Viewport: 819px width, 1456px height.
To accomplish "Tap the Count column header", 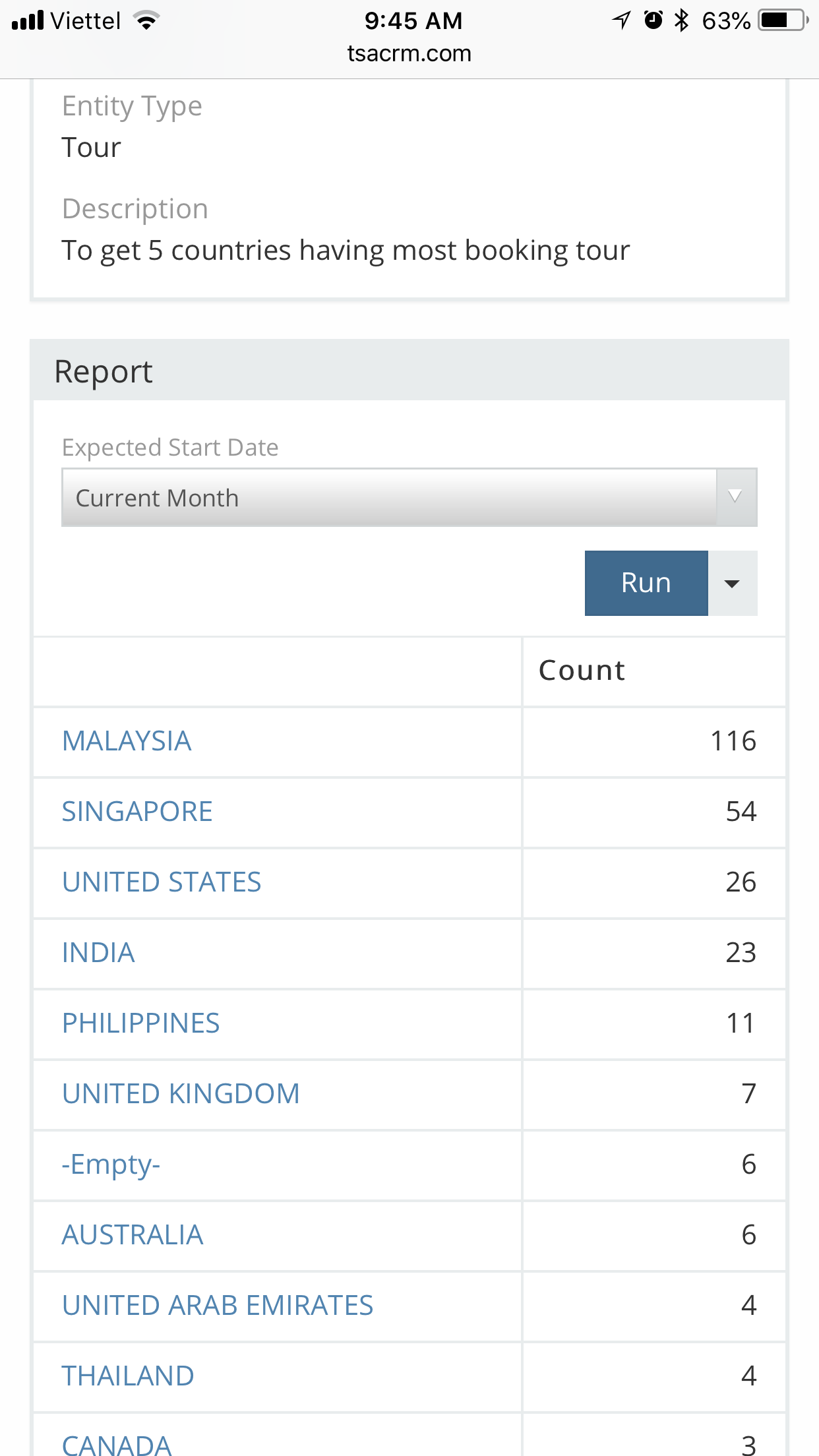I will 582,671.
